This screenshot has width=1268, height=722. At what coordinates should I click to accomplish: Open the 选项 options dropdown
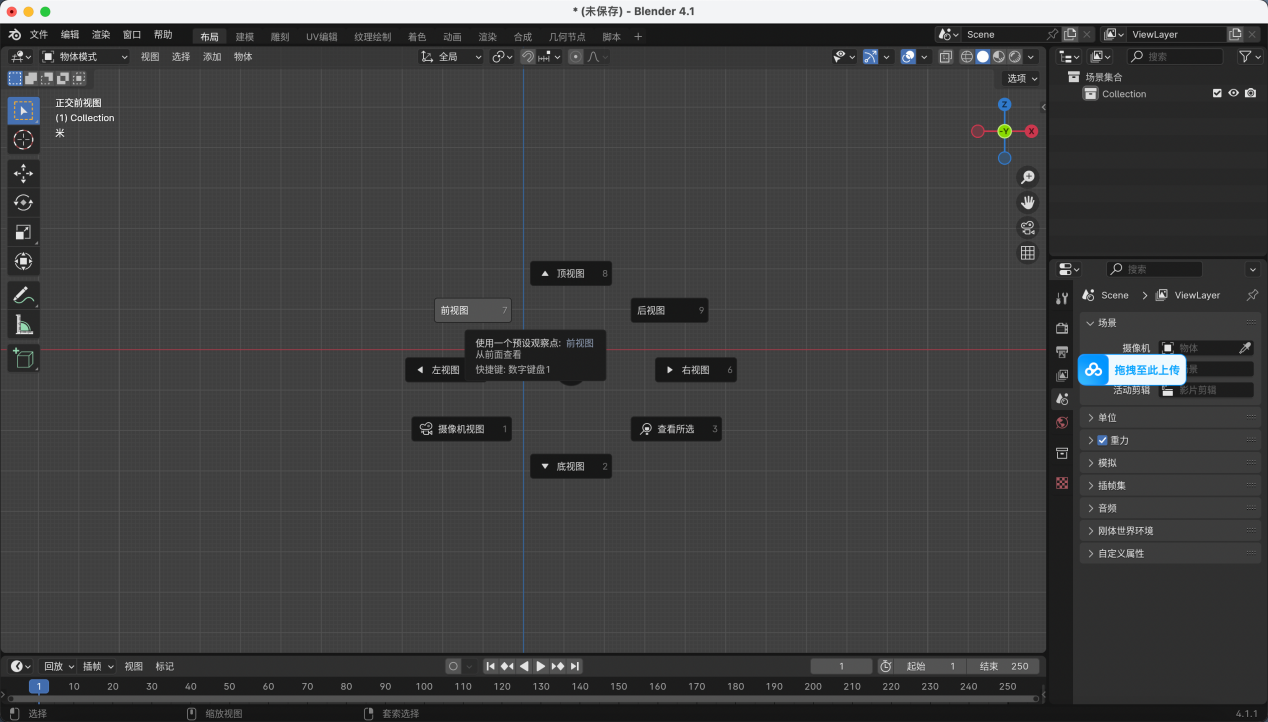[x=1022, y=78]
